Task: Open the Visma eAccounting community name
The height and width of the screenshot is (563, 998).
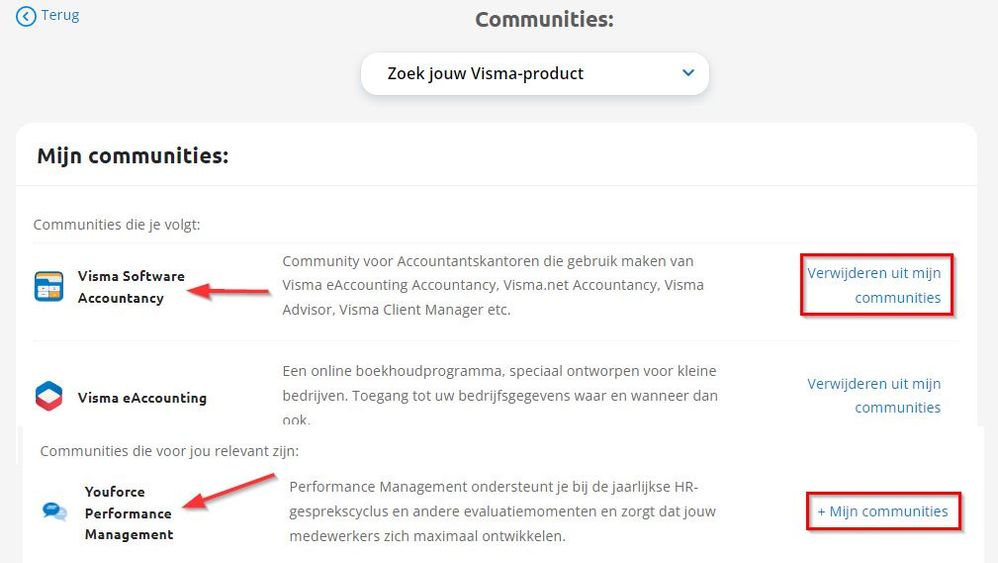Action: click(x=142, y=397)
